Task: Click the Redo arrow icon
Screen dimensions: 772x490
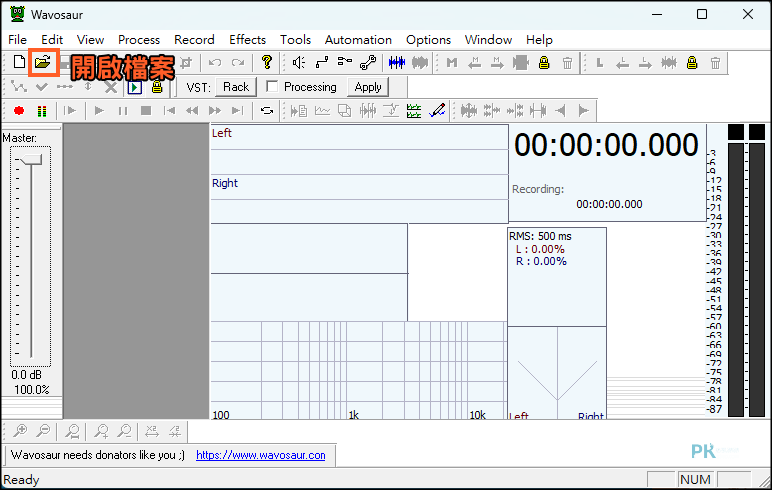Action: (238, 63)
